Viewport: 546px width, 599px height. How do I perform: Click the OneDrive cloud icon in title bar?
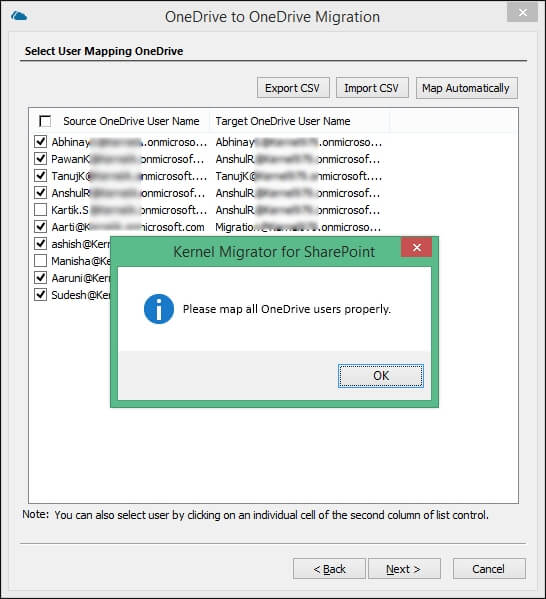point(19,16)
